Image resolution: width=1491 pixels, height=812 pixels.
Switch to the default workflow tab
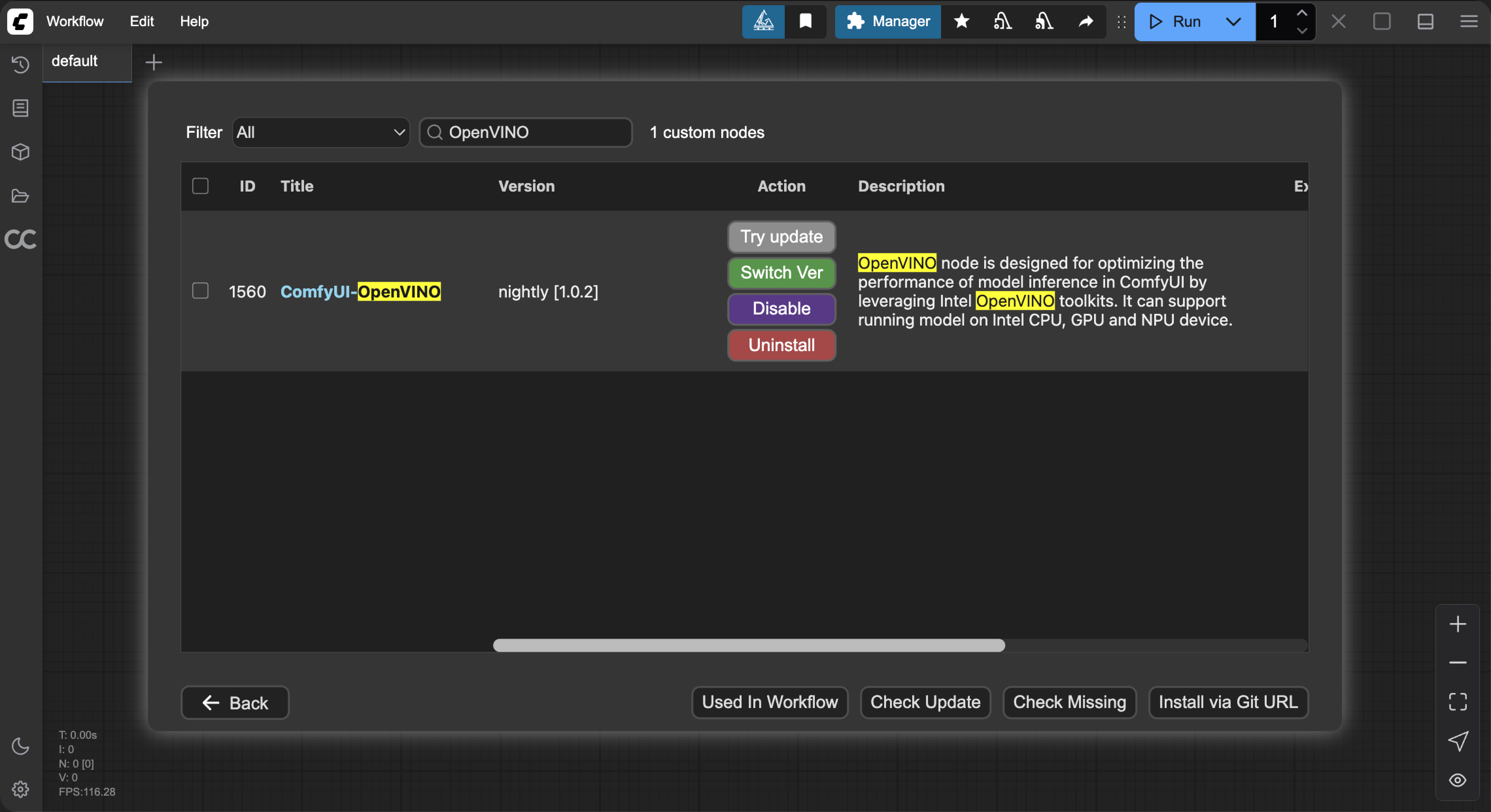(75, 61)
